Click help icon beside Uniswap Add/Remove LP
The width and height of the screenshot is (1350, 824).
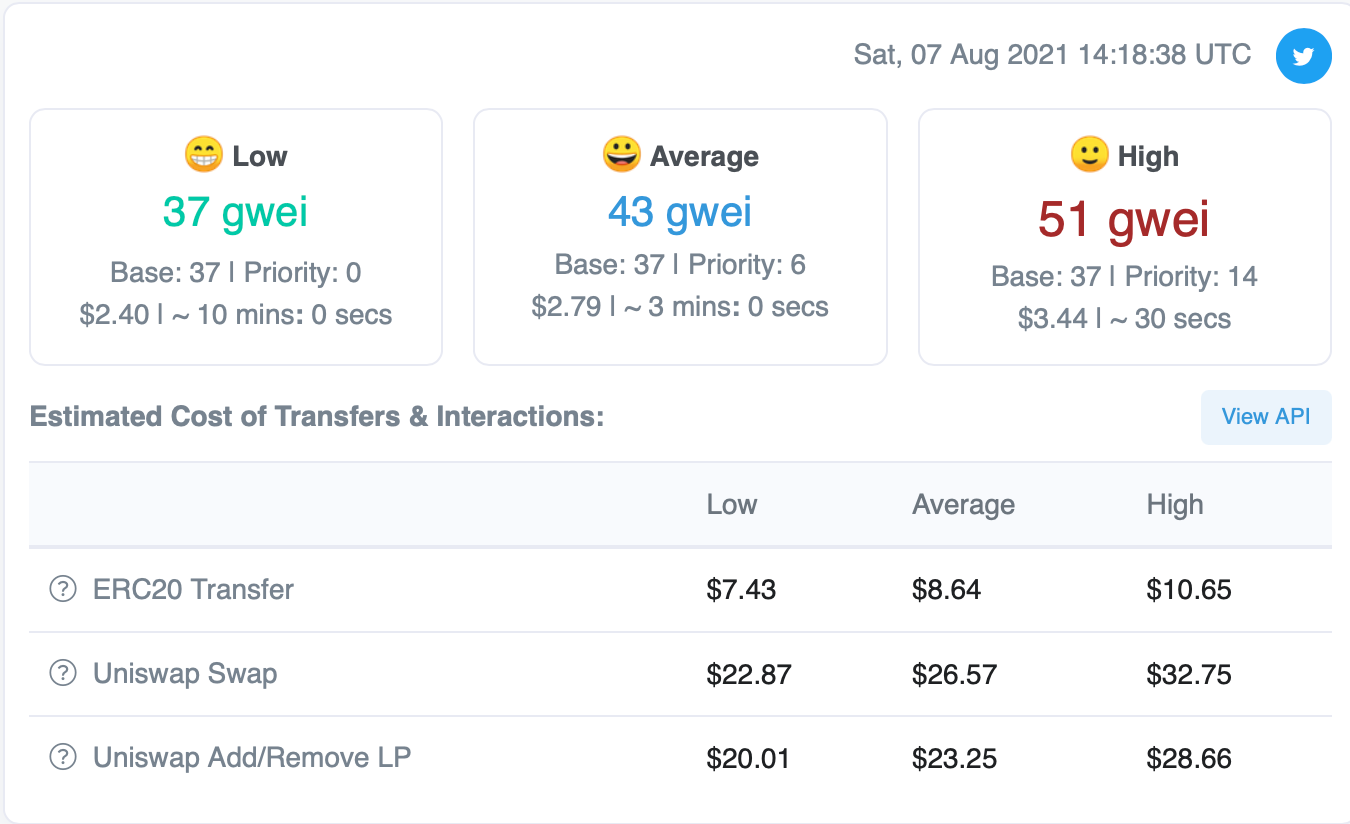point(63,758)
